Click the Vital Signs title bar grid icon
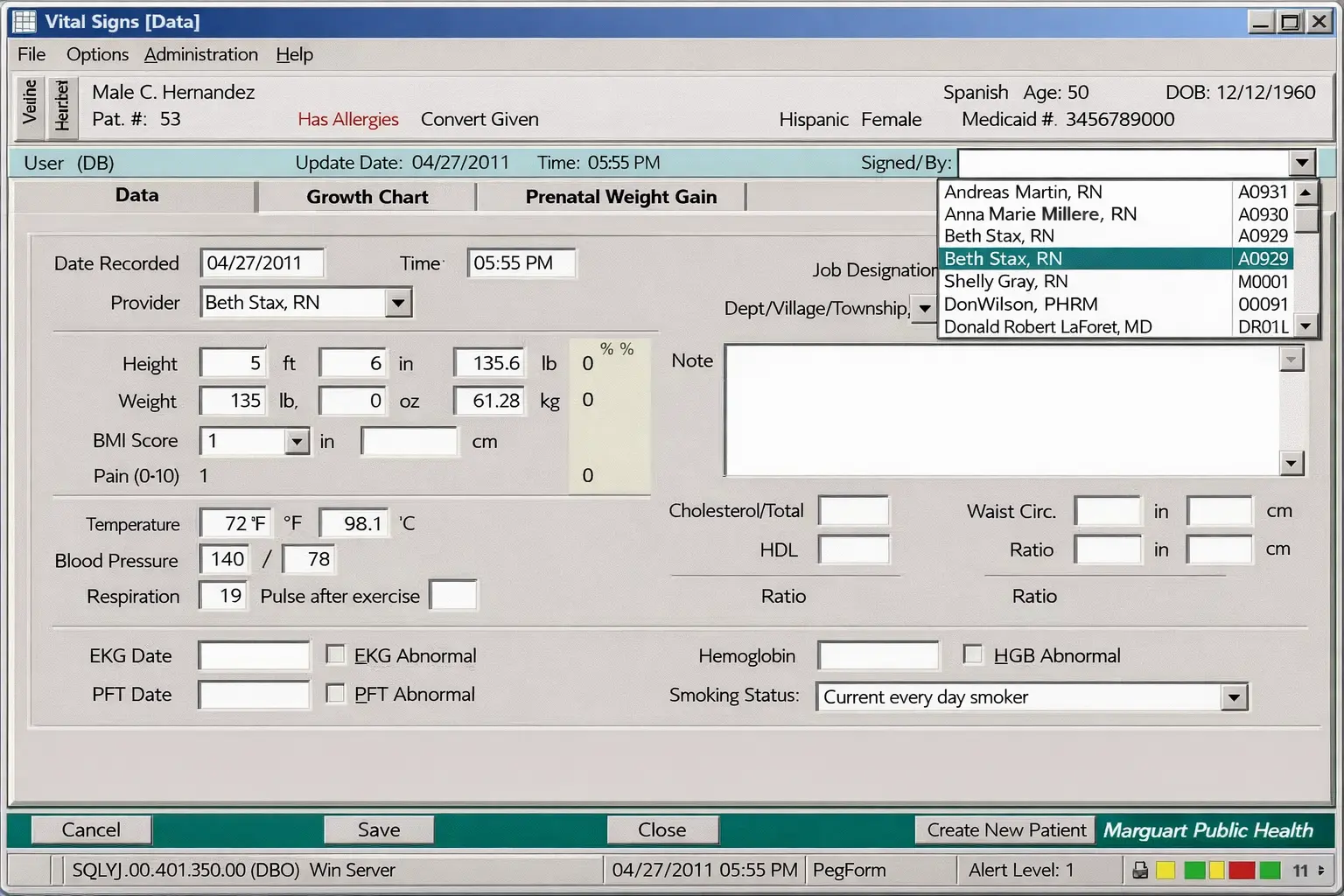 [x=24, y=21]
